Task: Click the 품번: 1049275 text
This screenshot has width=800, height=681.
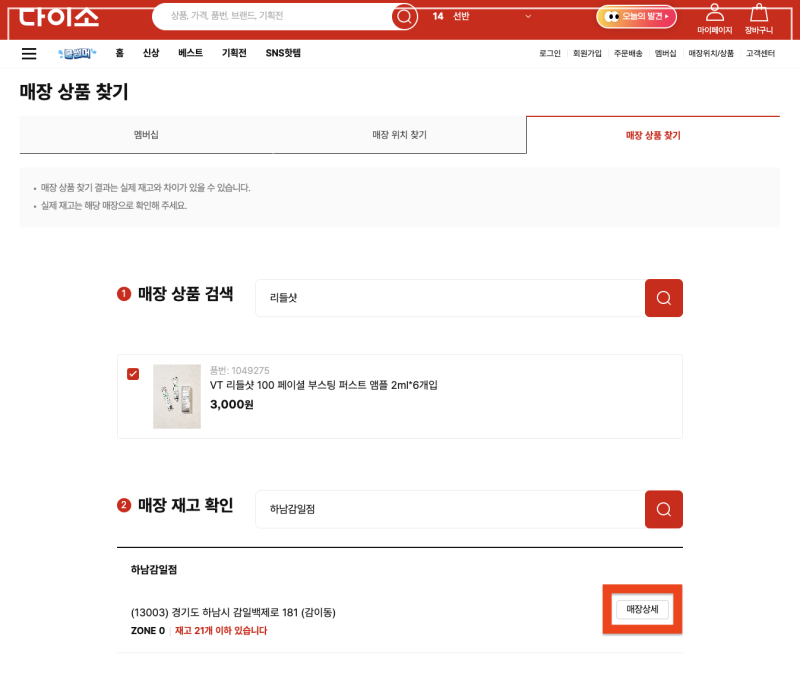Action: pos(239,370)
